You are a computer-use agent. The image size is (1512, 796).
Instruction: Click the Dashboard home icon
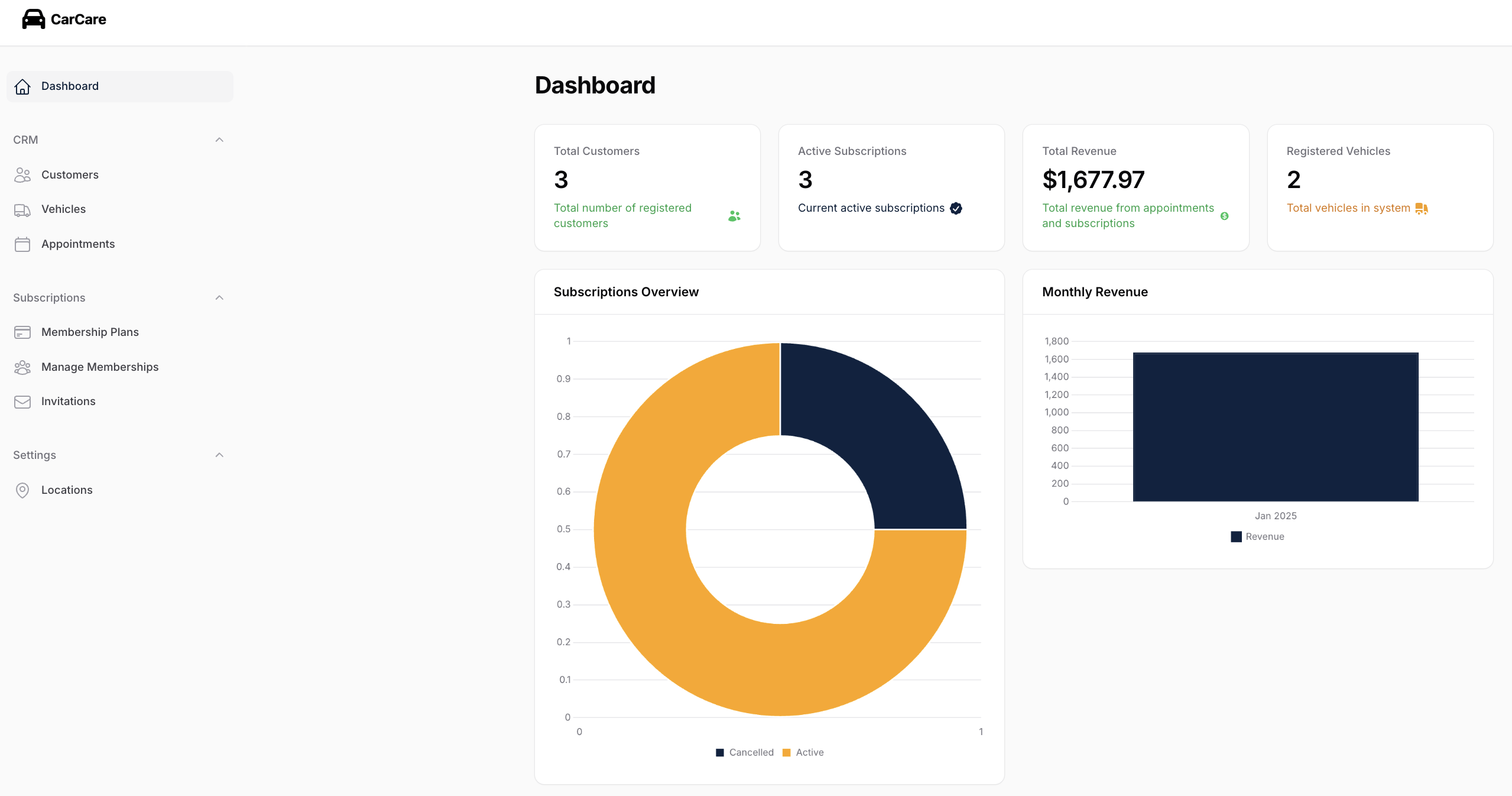coord(22,86)
